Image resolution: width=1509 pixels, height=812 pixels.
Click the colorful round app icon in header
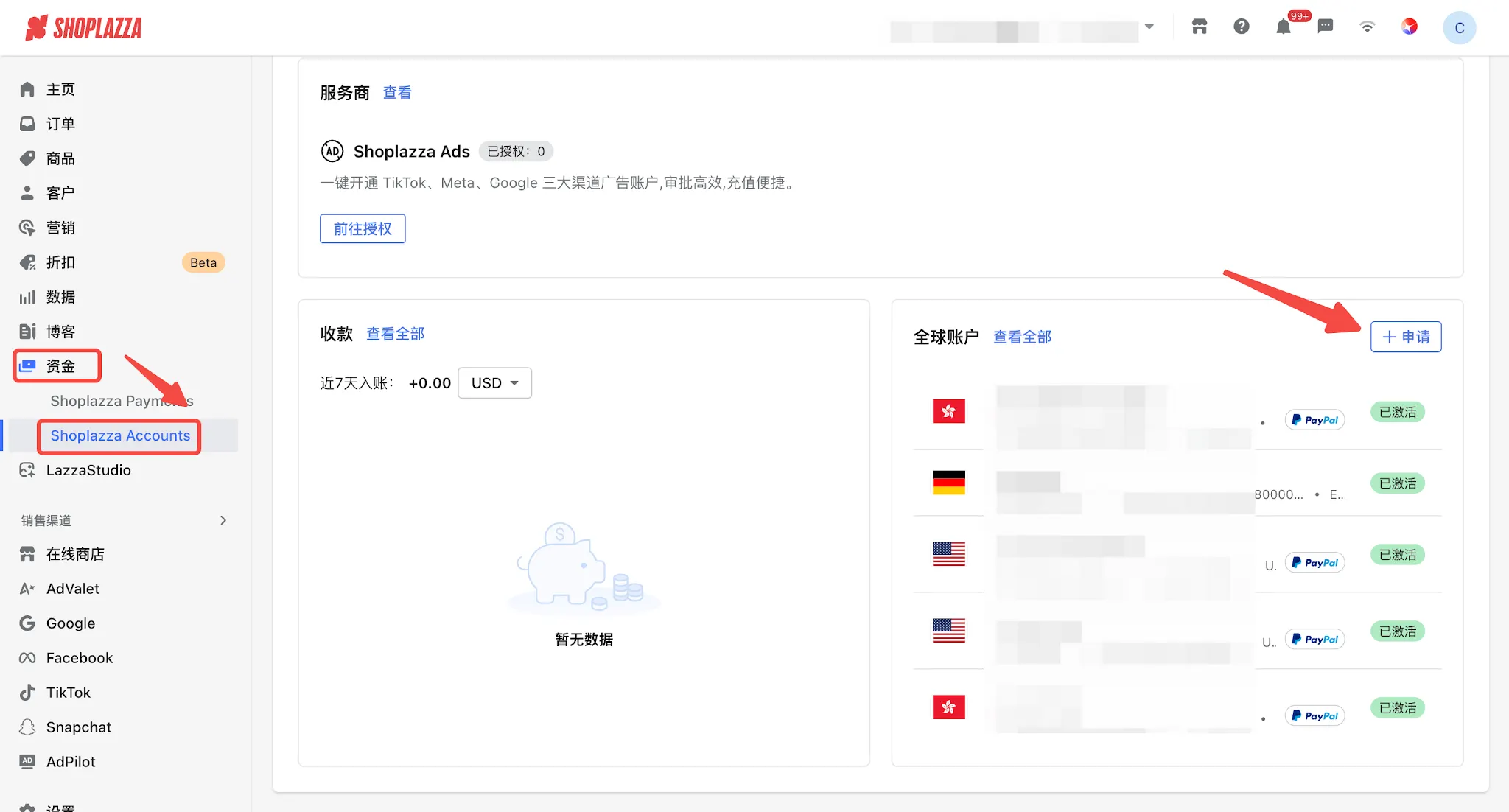1410,27
